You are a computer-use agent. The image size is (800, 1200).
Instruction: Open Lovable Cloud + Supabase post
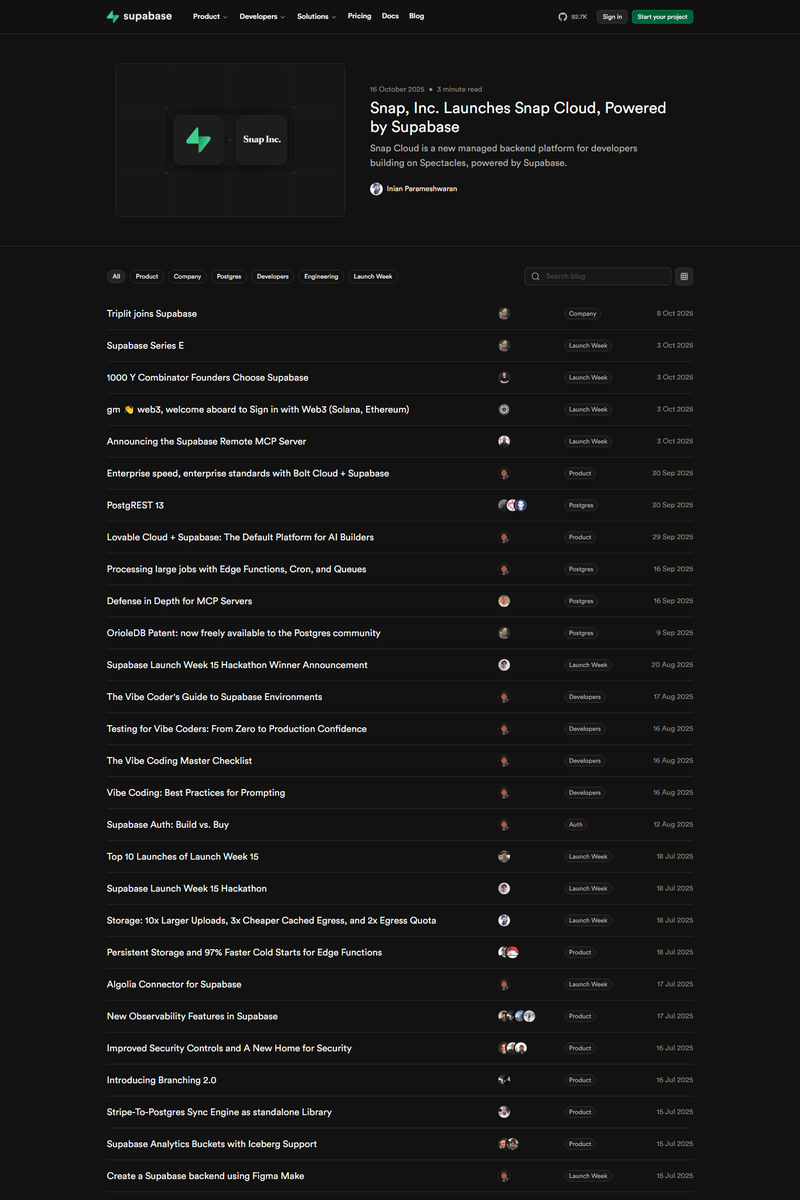click(x=240, y=537)
